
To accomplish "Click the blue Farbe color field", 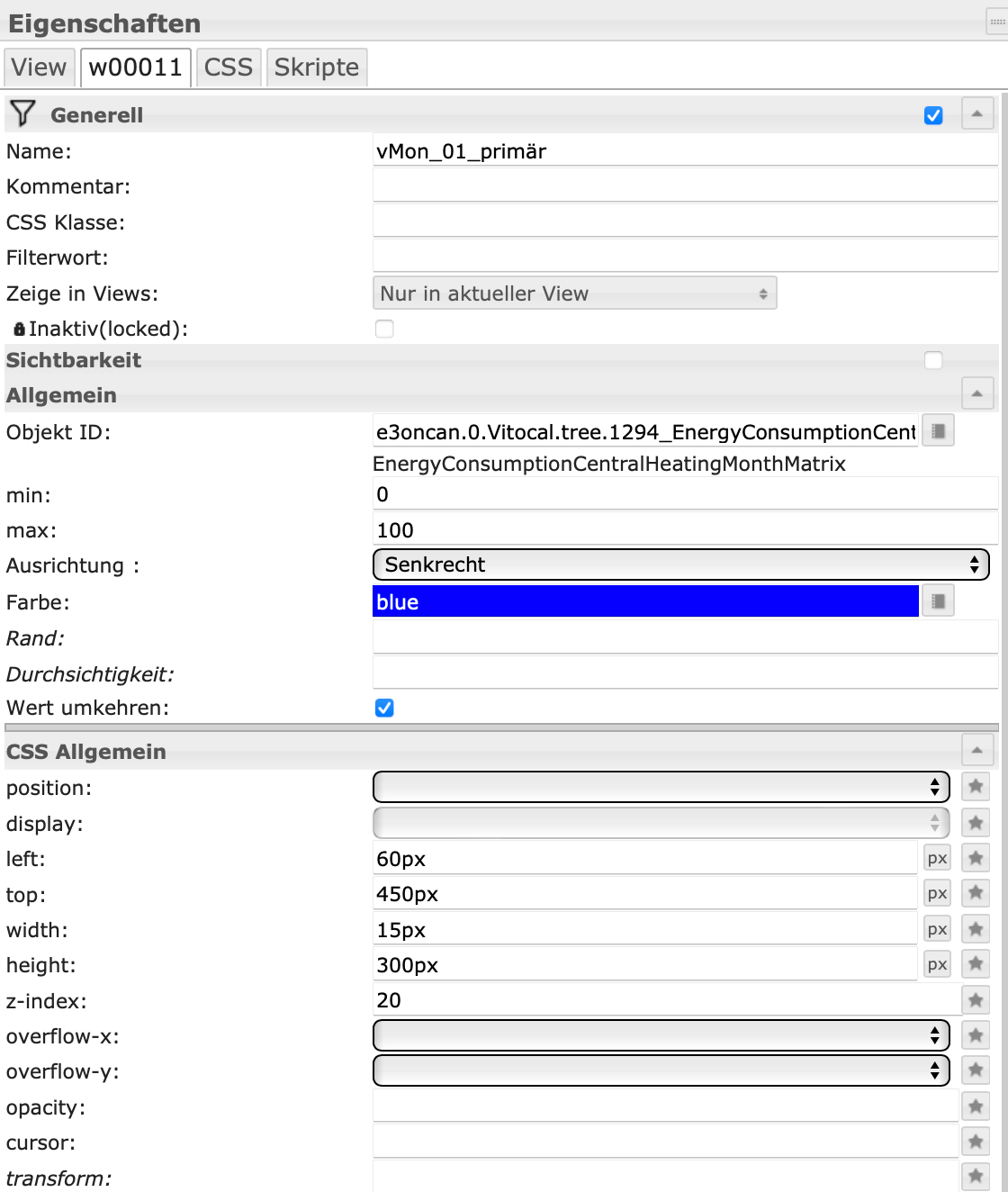I will pos(644,601).
